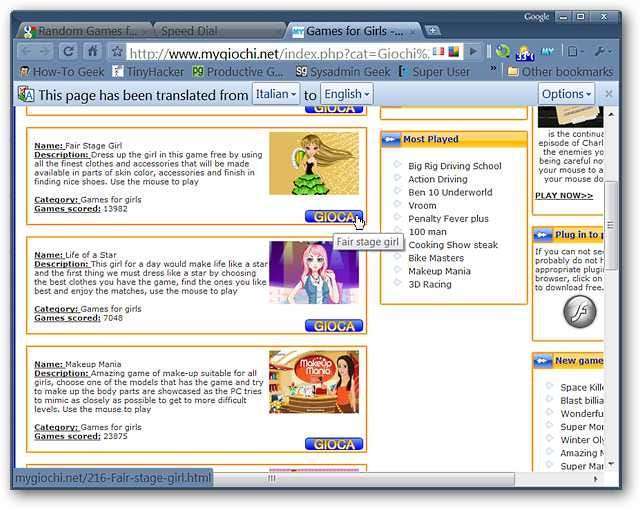Viewport: 640px width, 508px height.
Task: Change target language English dropdown
Action: coord(347,94)
